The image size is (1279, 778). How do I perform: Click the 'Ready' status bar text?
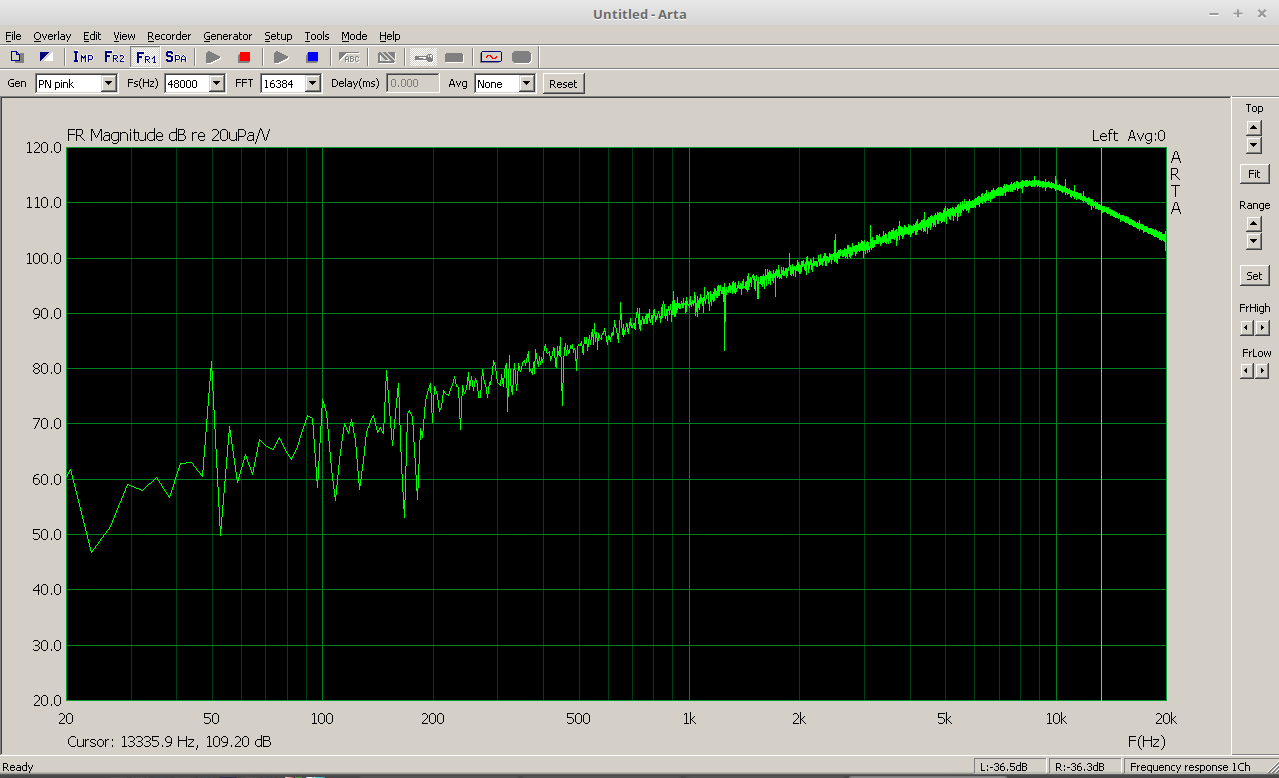(18, 767)
